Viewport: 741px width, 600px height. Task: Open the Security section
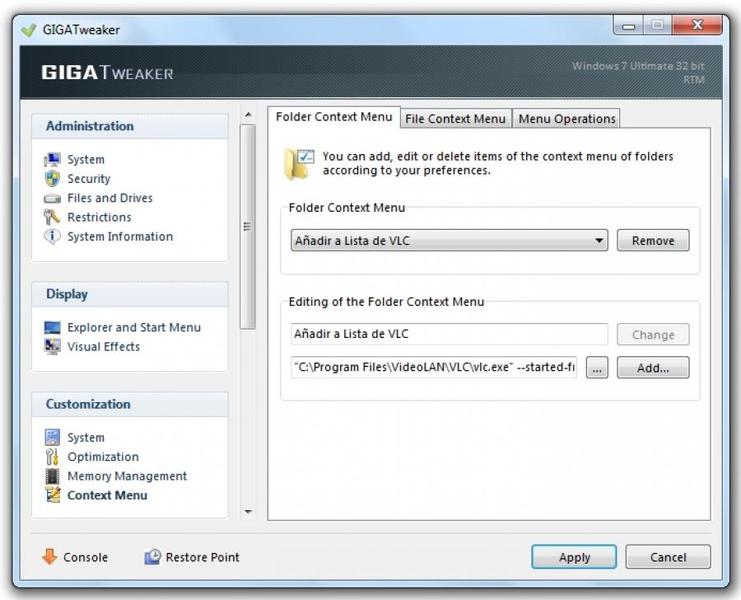pos(89,179)
